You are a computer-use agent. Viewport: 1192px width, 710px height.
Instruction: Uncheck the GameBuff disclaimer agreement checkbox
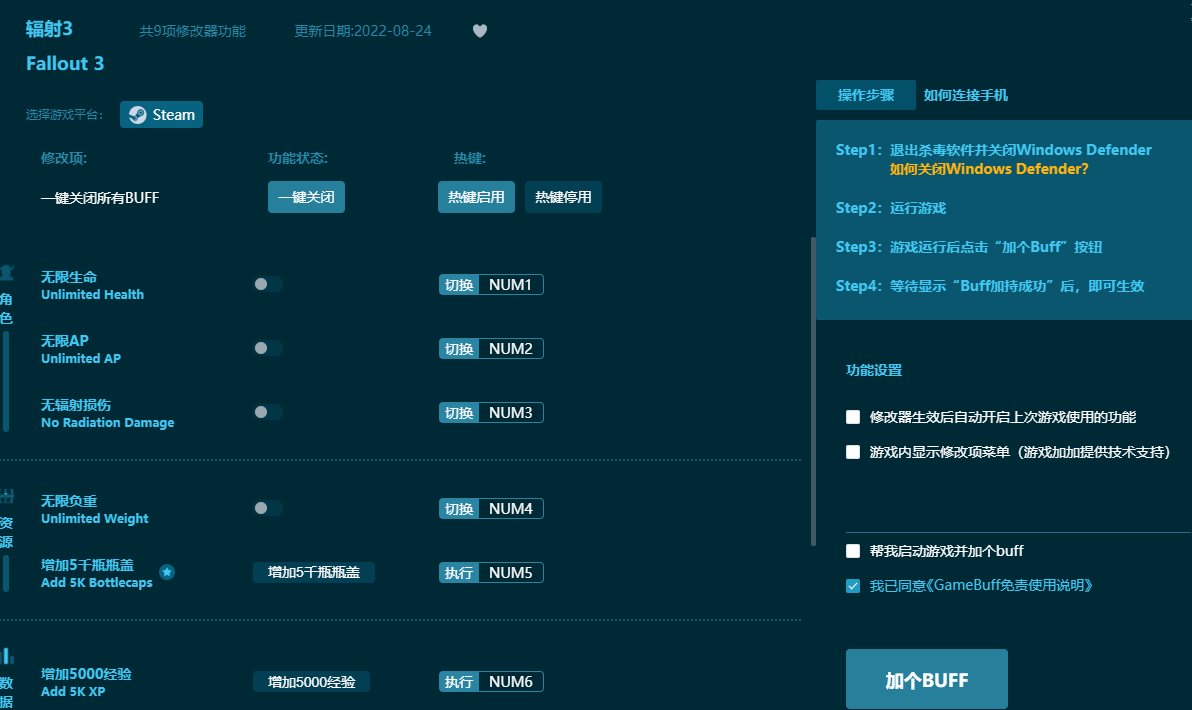(853, 586)
